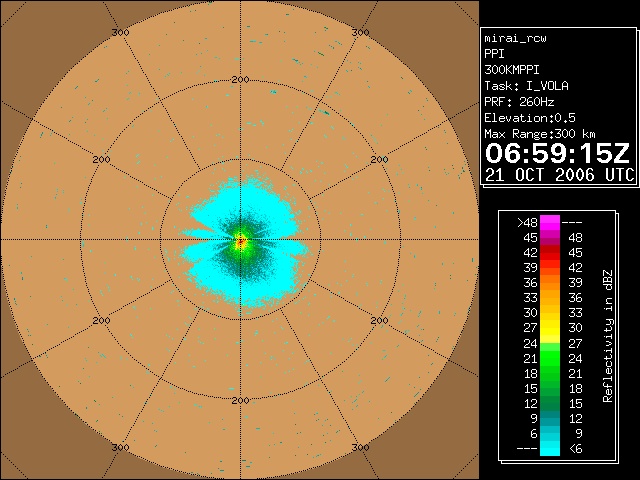
Task: Pick the bright green 21 to 24 band
Action: coord(550,358)
